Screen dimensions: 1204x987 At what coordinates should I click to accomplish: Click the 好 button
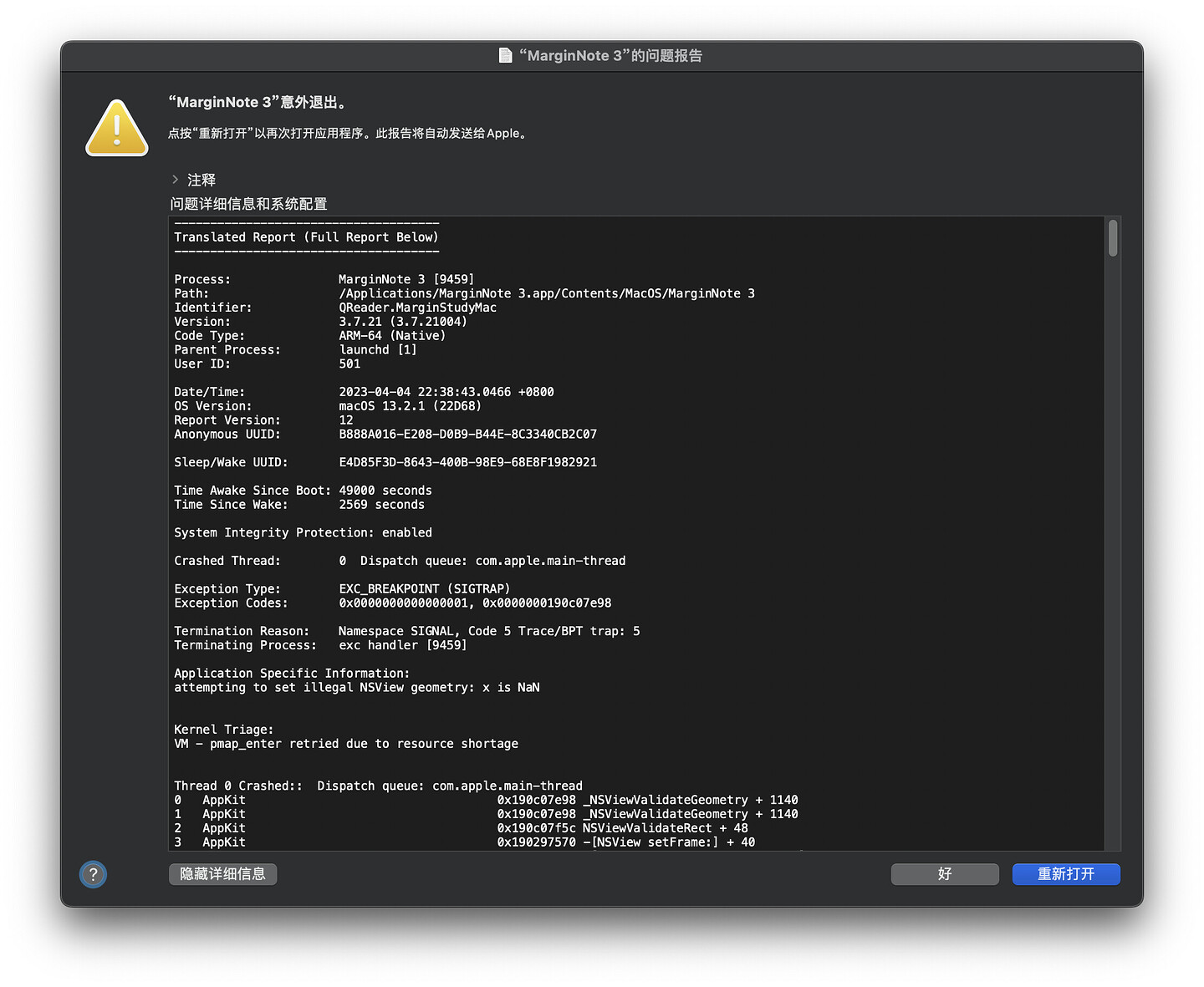coord(945,874)
